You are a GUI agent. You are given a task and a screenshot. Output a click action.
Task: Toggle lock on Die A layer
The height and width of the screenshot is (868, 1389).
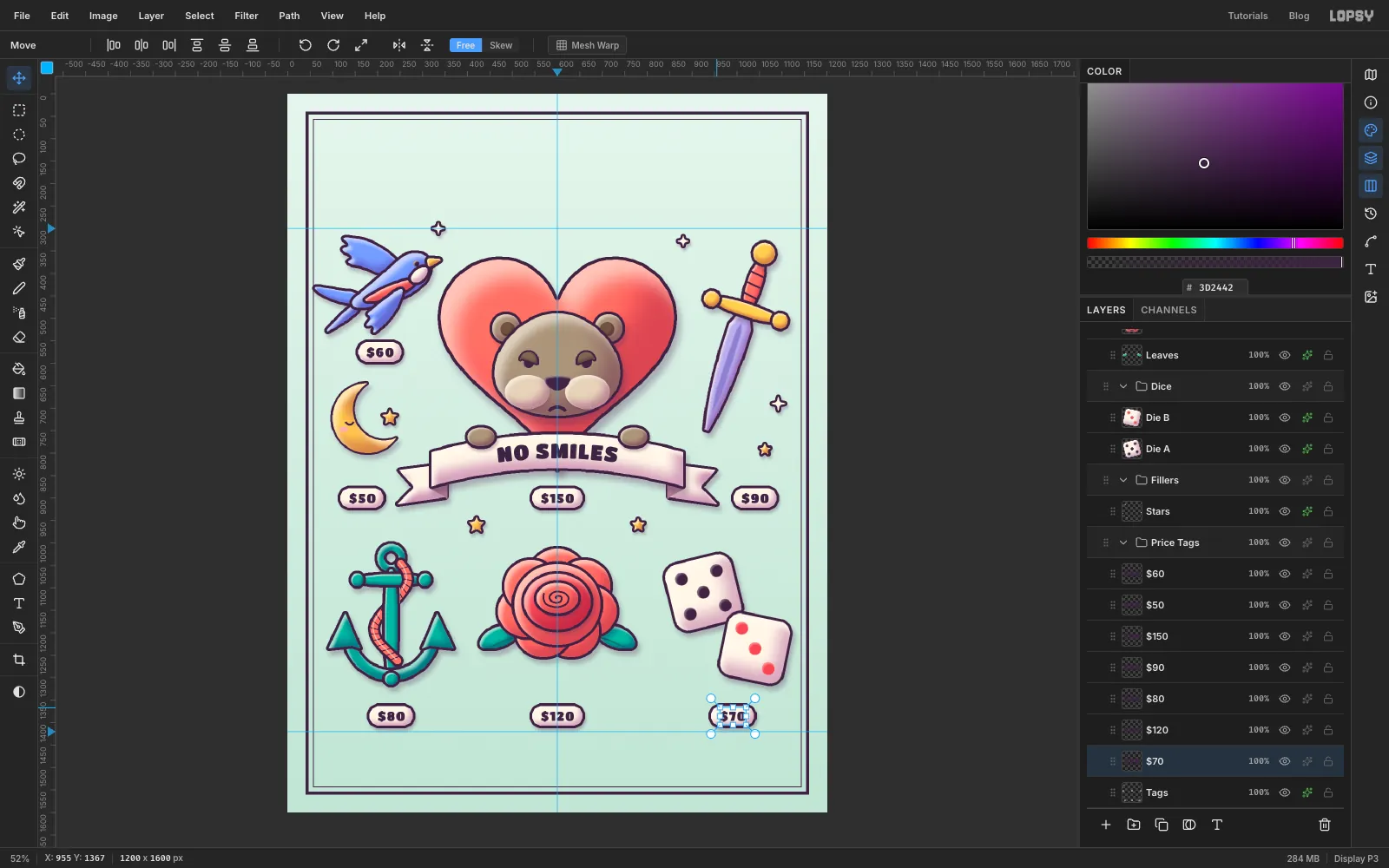pos(1328,449)
